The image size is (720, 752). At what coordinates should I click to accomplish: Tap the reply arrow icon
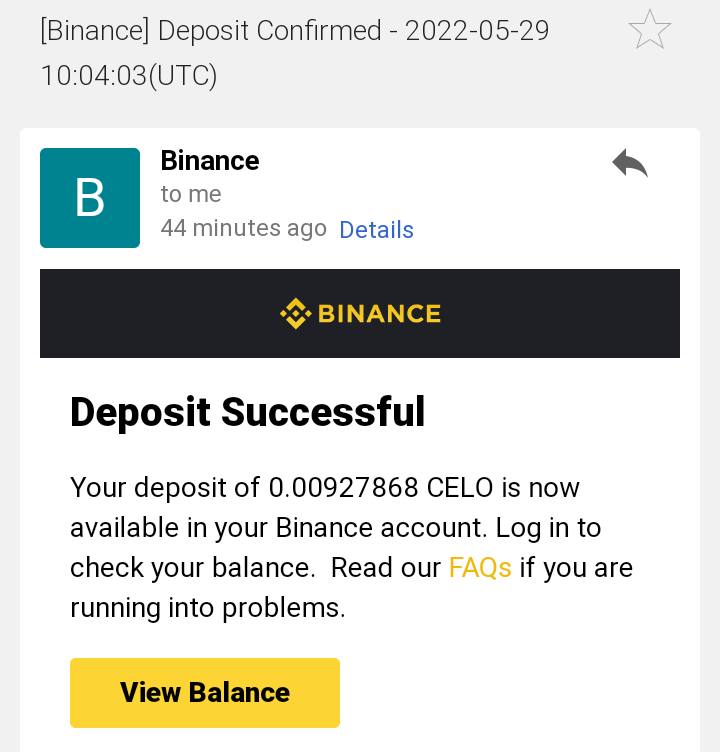pos(630,163)
